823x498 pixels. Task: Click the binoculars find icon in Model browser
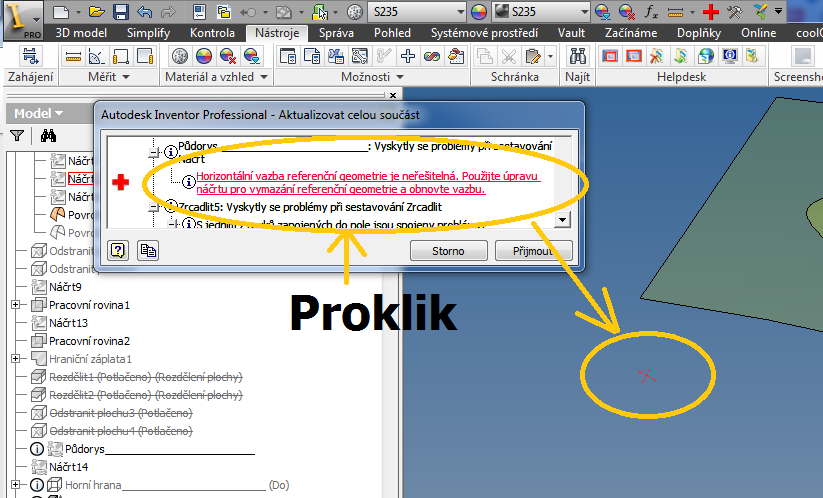click(x=48, y=136)
